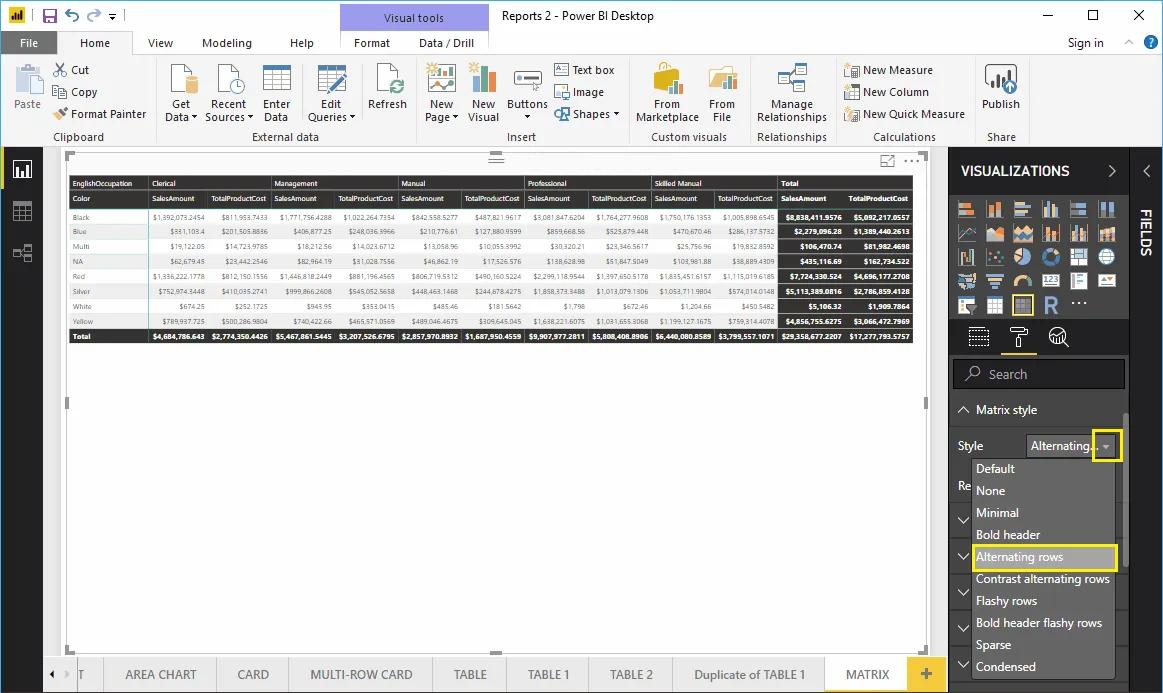This screenshot has width=1163, height=693.
Task: Insert a Text box from the ribbon
Action: tap(584, 69)
